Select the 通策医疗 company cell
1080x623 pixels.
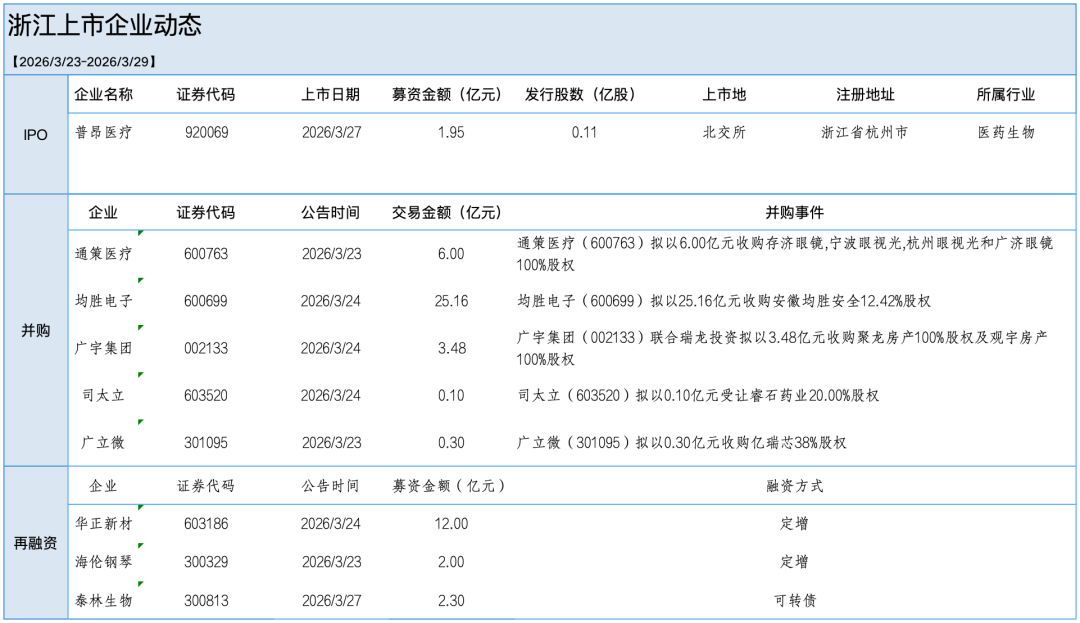pos(103,254)
